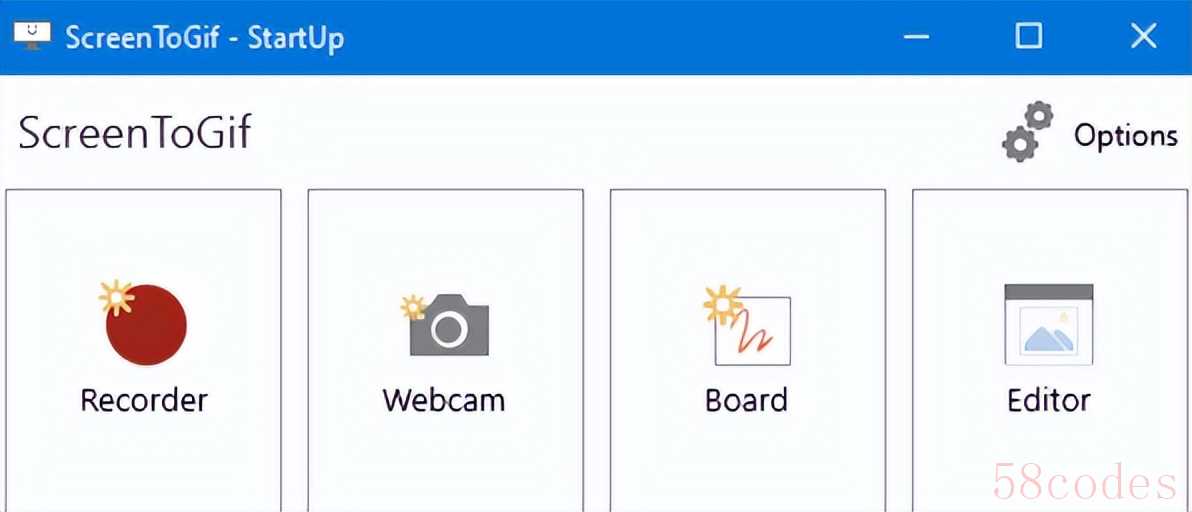Close the ScreenToGif StartUp window

(x=1143, y=35)
